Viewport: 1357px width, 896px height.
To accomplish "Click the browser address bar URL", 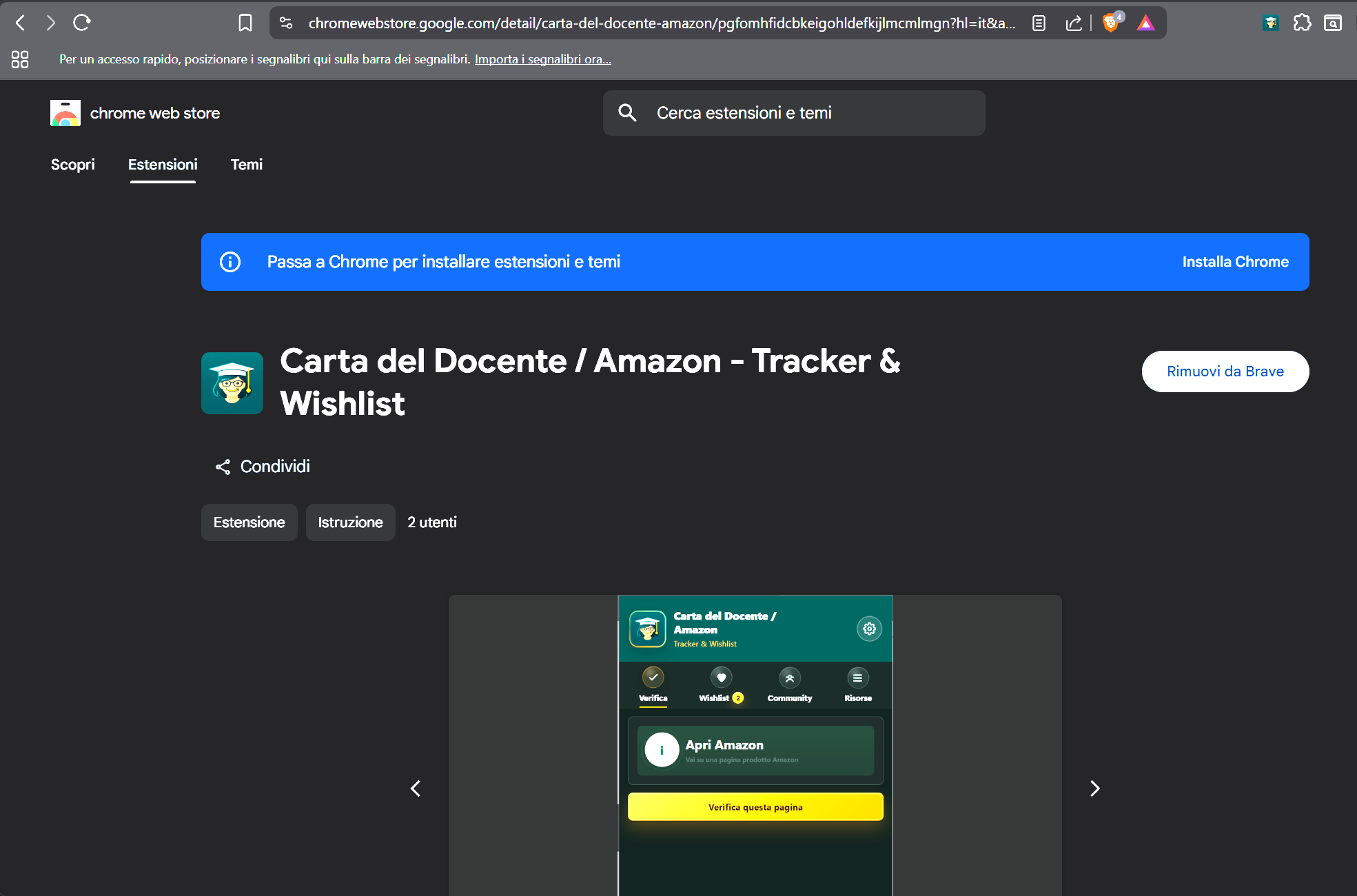I will tap(662, 23).
